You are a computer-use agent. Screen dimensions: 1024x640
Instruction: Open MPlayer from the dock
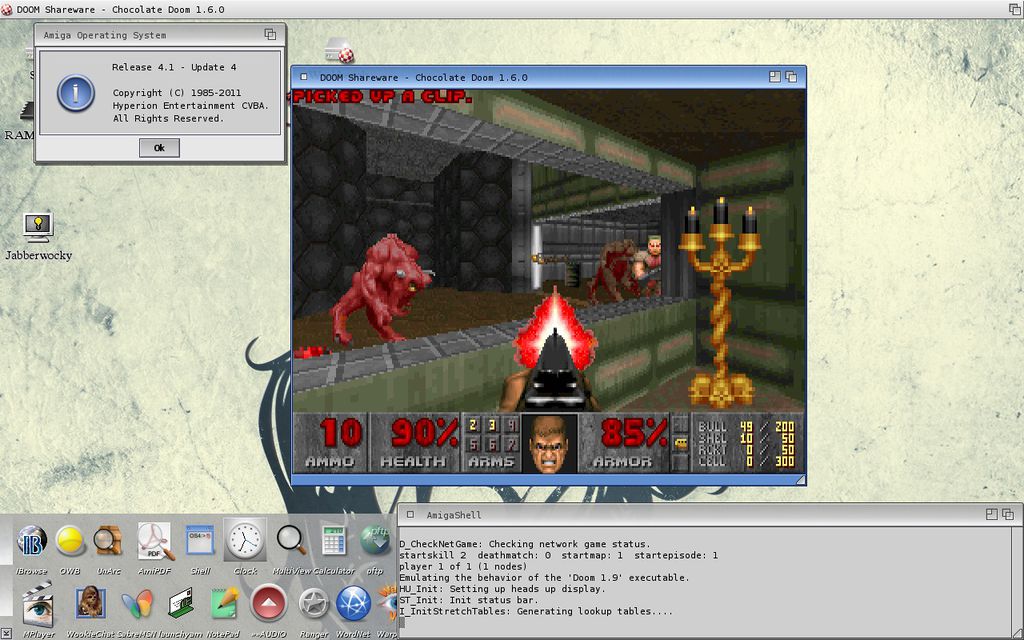(38, 606)
